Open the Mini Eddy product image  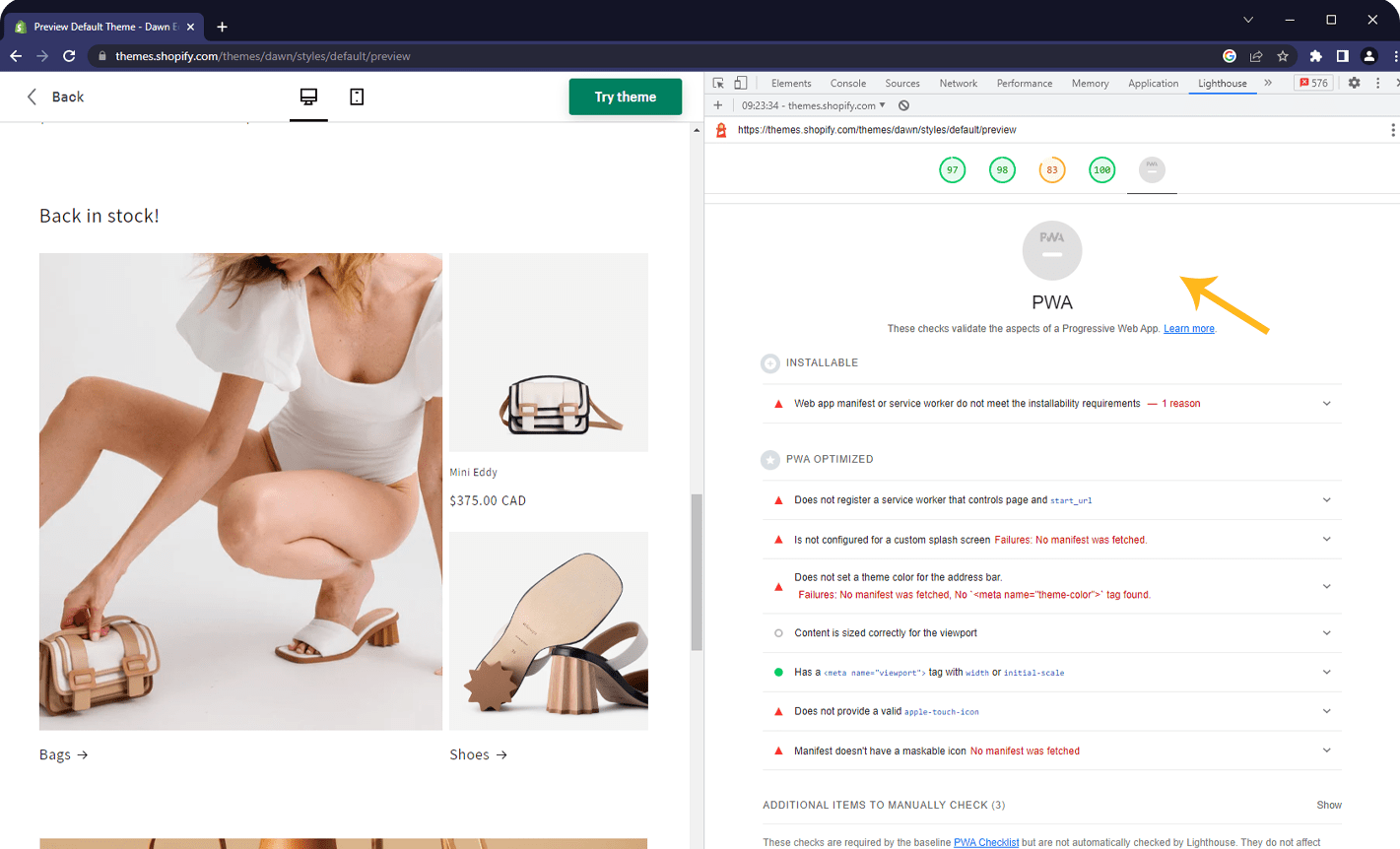point(549,353)
